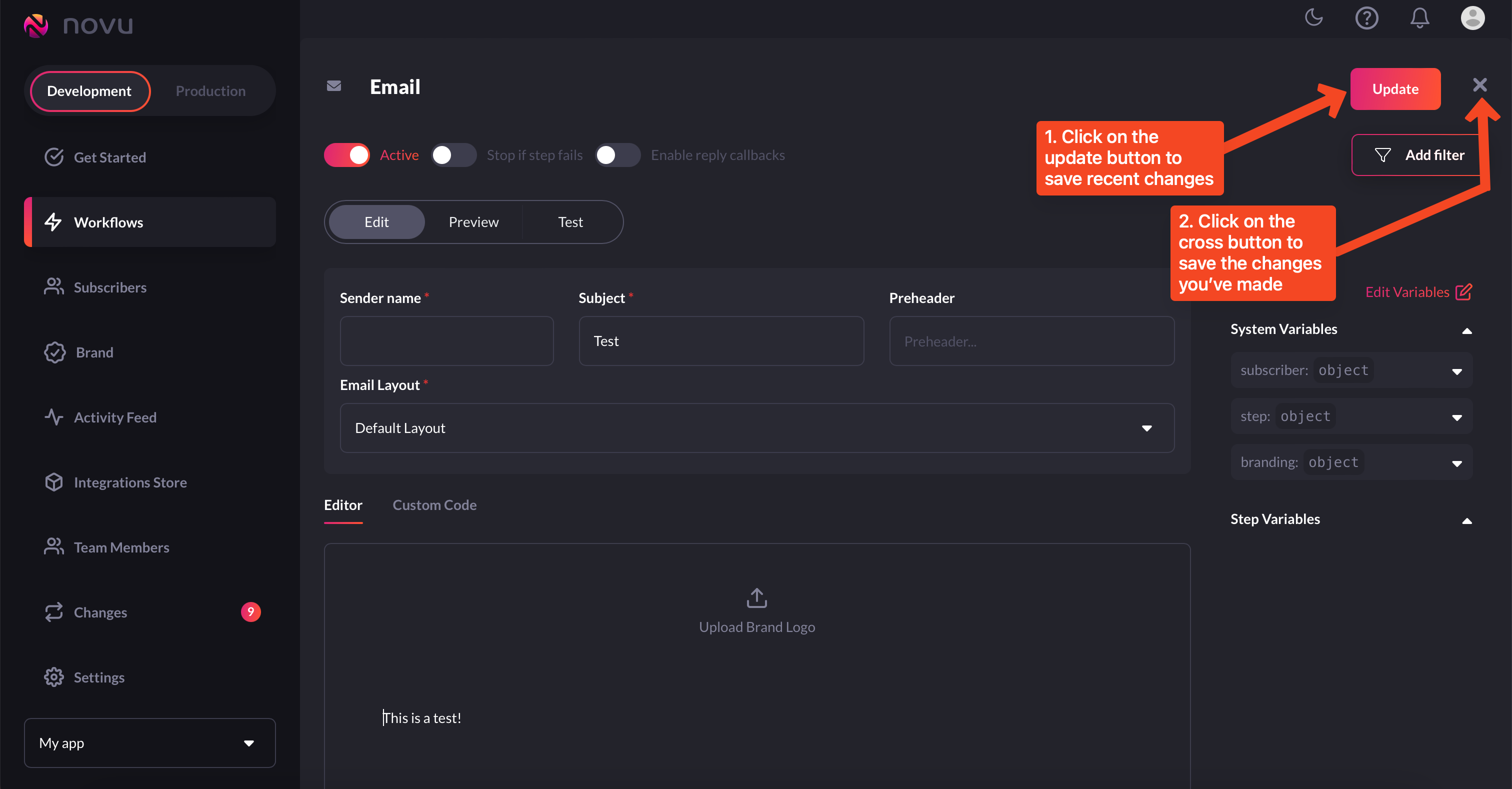The height and width of the screenshot is (789, 1512).
Task: Turn off the Active toggle
Action: 347,155
